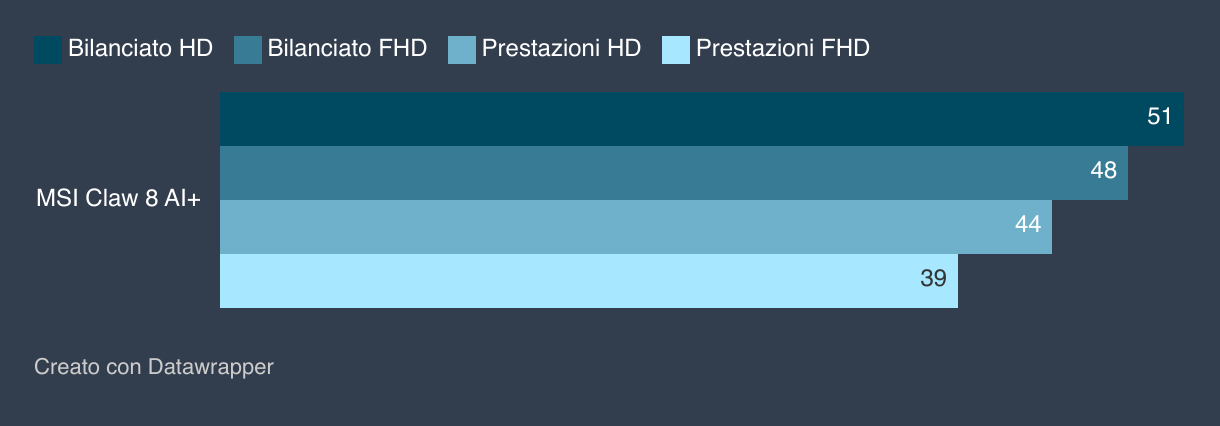Click the Bilanciato FHD color swatch
Screen dimensions: 1220x426
[x=248, y=49]
